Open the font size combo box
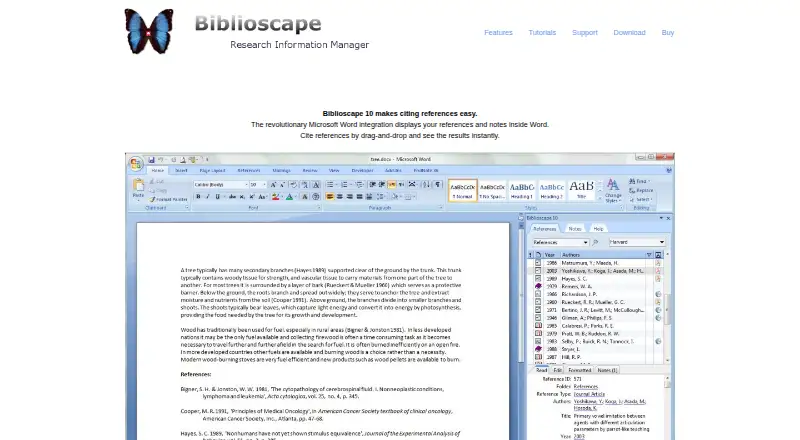Image resolution: width=800 pixels, height=440 pixels. (x=258, y=185)
